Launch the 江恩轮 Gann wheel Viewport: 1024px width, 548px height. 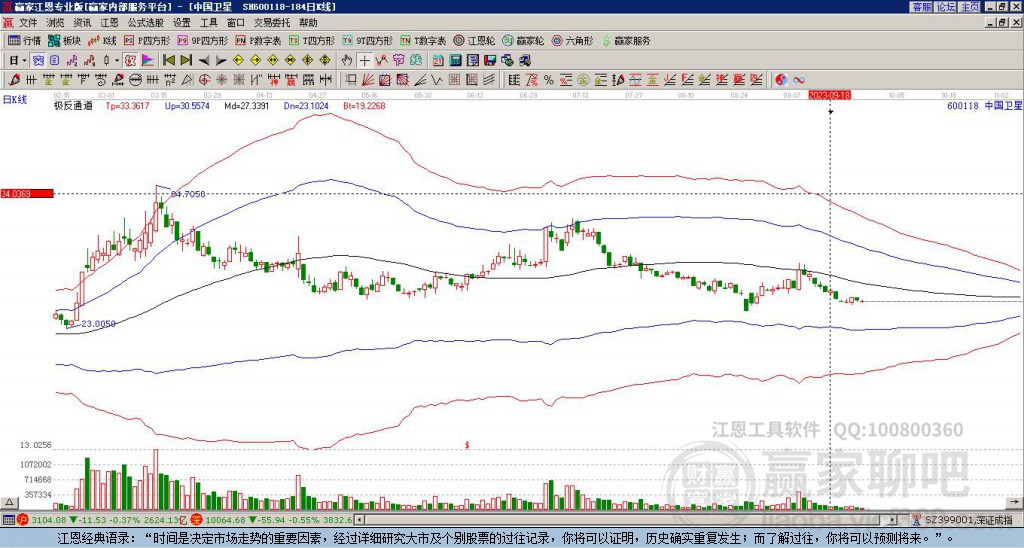[x=474, y=40]
